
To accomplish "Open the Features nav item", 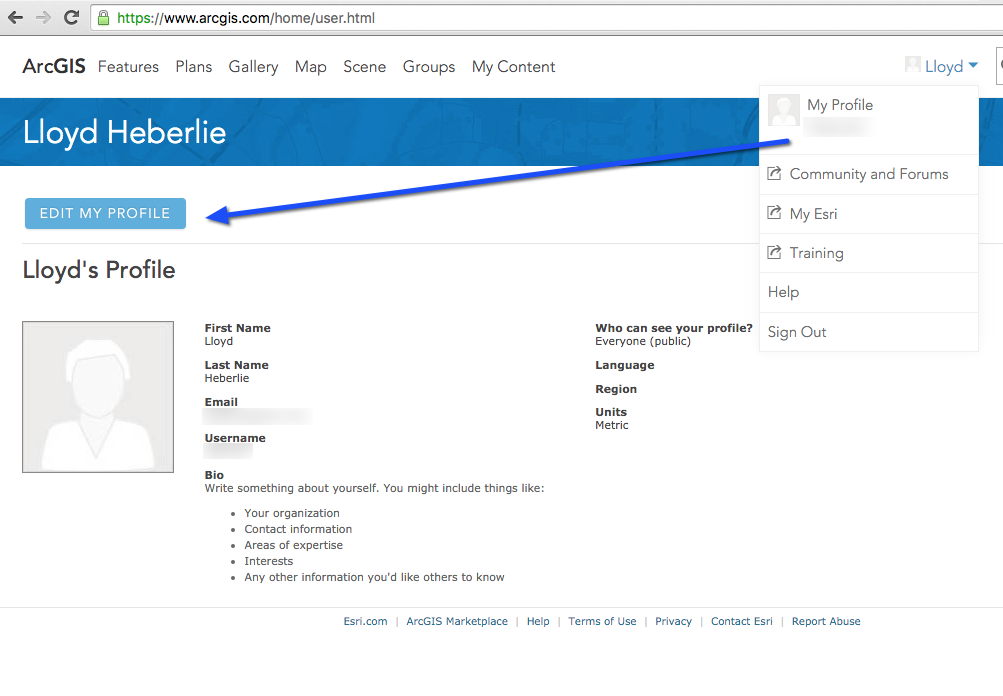I will tap(128, 67).
